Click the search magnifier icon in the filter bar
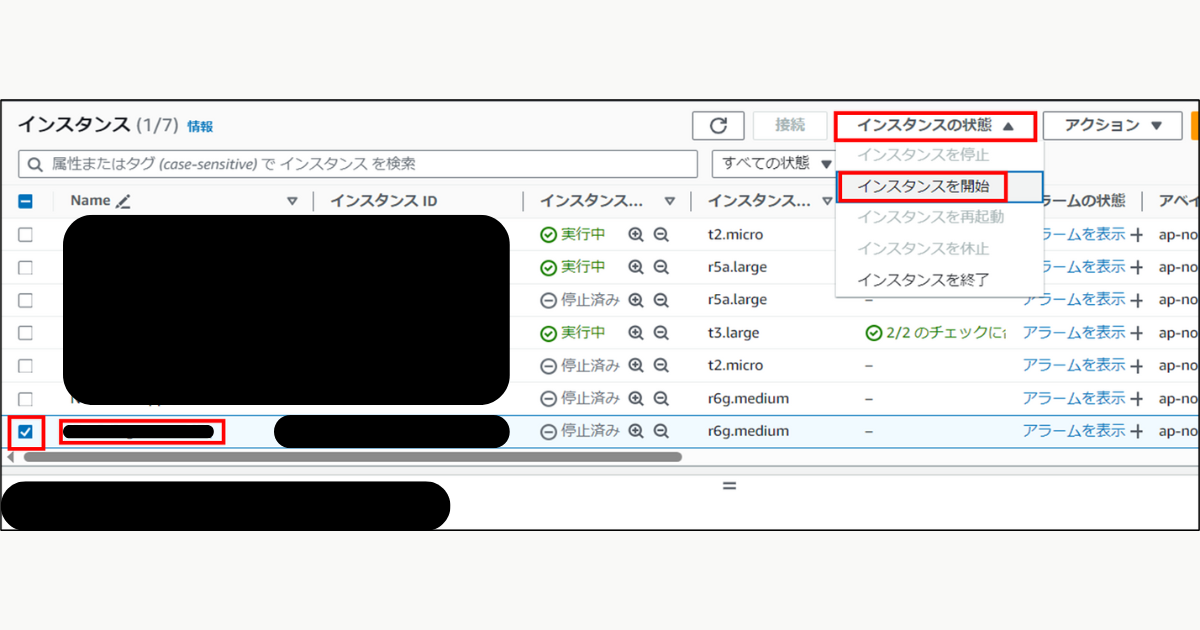Screen dimensions: 1200x630 point(33,164)
